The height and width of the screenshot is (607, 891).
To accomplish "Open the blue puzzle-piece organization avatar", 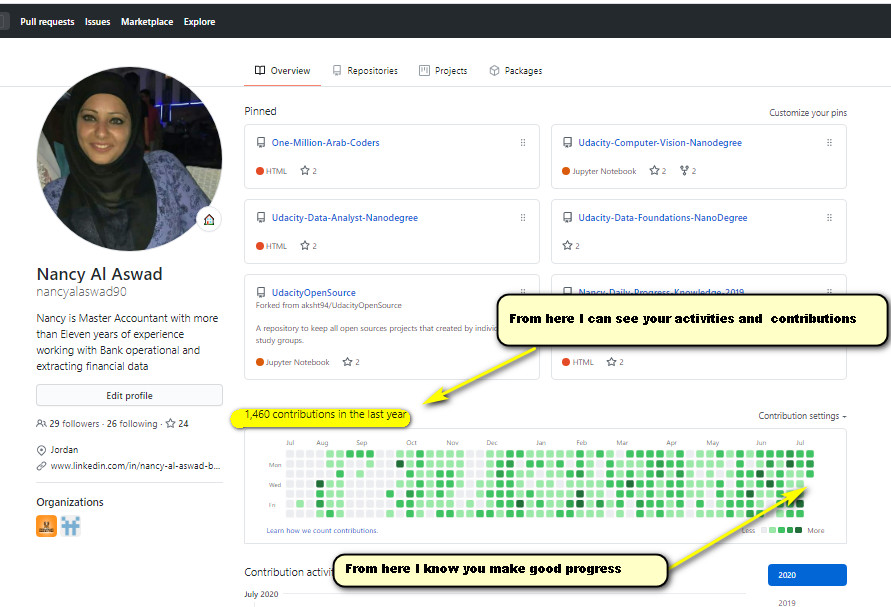I will pyautogui.click(x=70, y=525).
